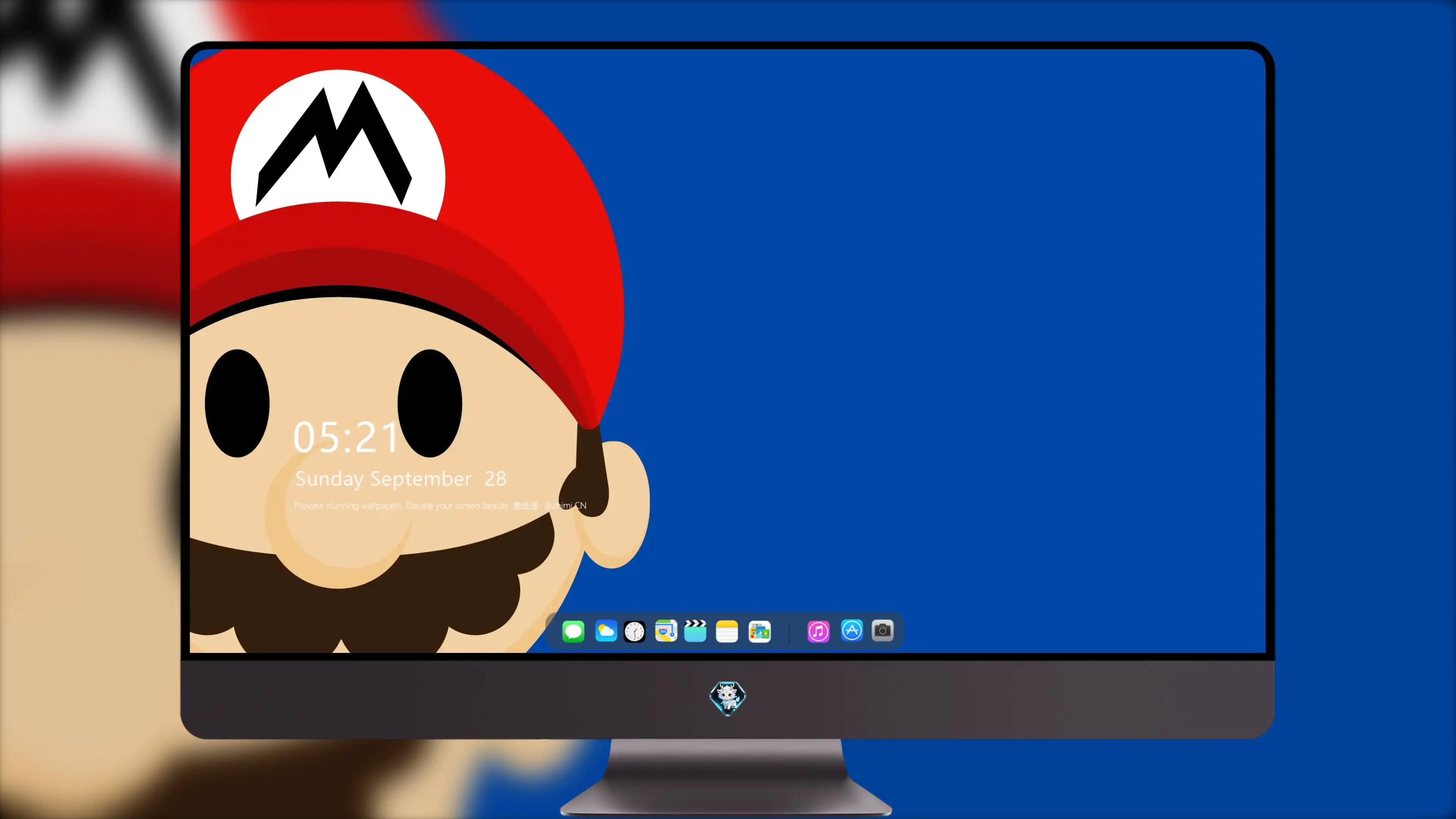Image resolution: width=1456 pixels, height=819 pixels.
Task: Open the yellow Notes app in the dock
Action: pyautogui.click(x=727, y=631)
